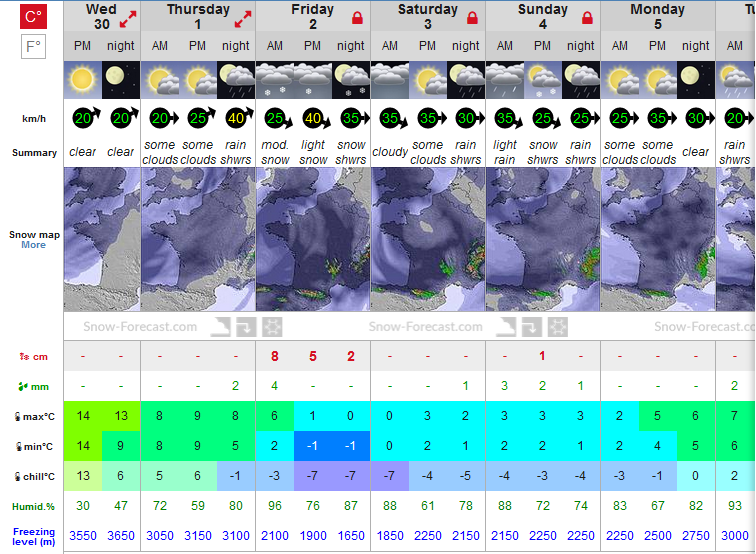Click the light rain icon for Sunday AM
756x554 pixels.
pyautogui.click(x=505, y=80)
